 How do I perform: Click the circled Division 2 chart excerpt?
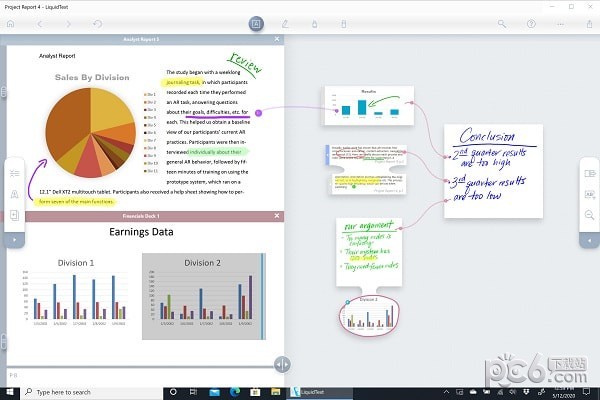click(x=369, y=315)
